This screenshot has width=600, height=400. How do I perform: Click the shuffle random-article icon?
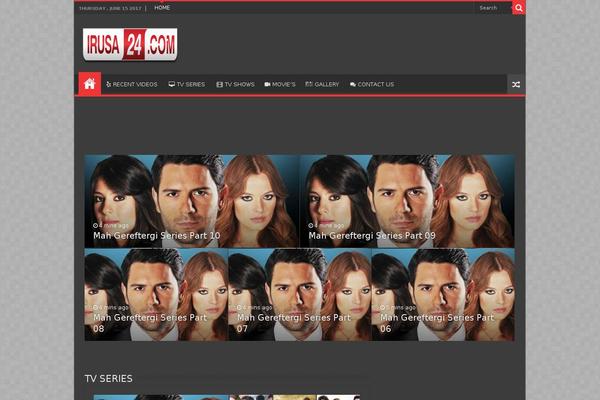coord(516,84)
